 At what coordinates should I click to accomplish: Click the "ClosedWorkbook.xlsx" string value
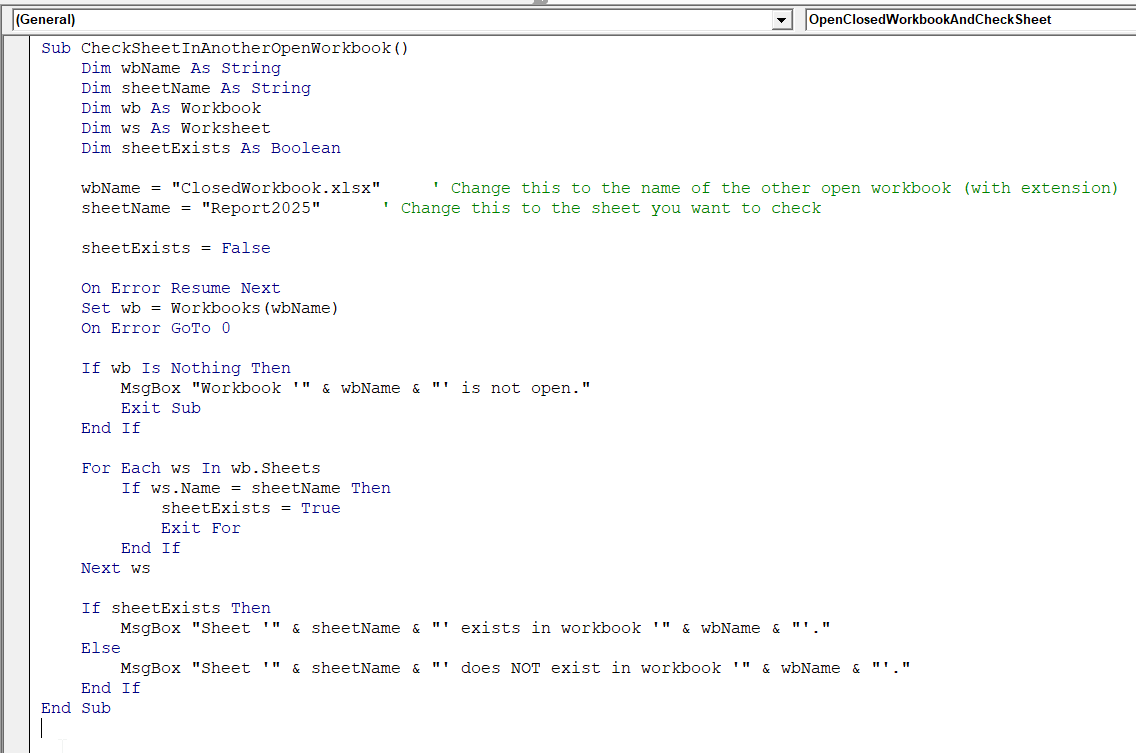pos(276,188)
